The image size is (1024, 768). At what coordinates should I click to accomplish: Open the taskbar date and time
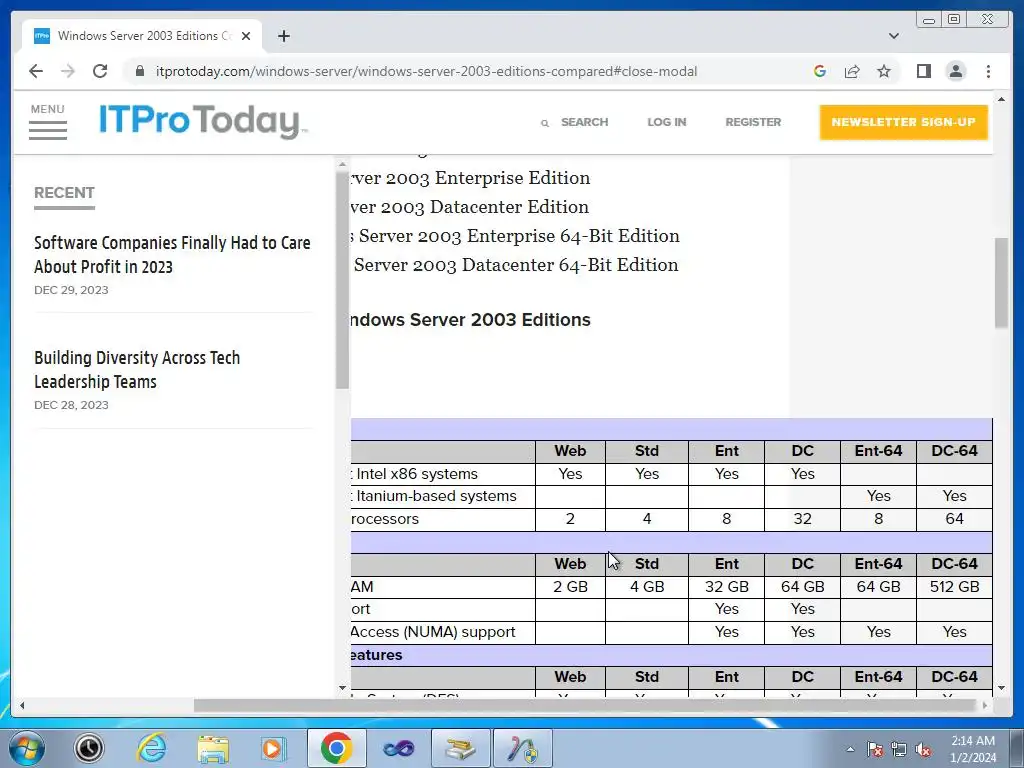point(973,749)
